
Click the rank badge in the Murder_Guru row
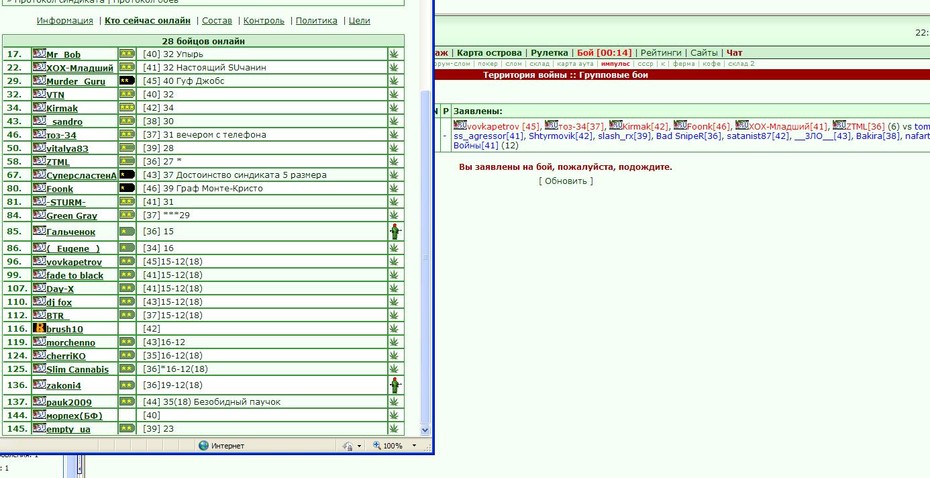click(x=127, y=80)
